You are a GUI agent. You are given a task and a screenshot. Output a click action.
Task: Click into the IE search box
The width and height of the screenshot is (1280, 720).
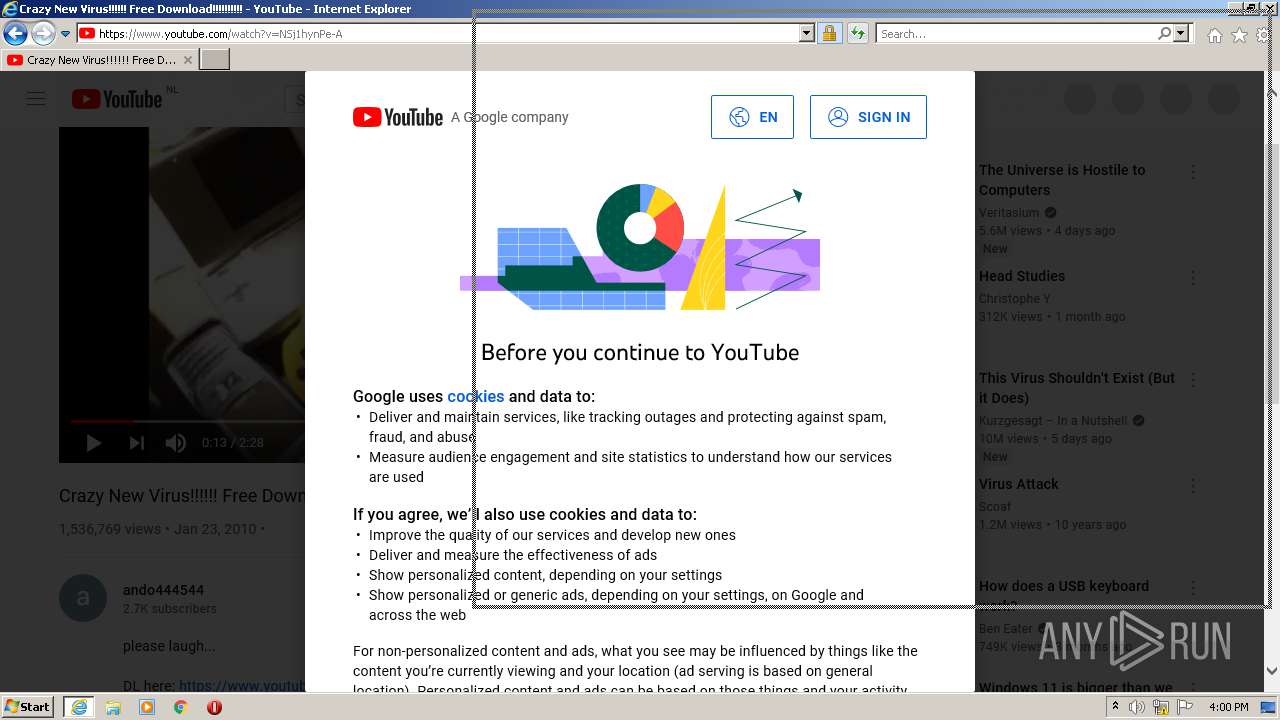[x=1017, y=34]
